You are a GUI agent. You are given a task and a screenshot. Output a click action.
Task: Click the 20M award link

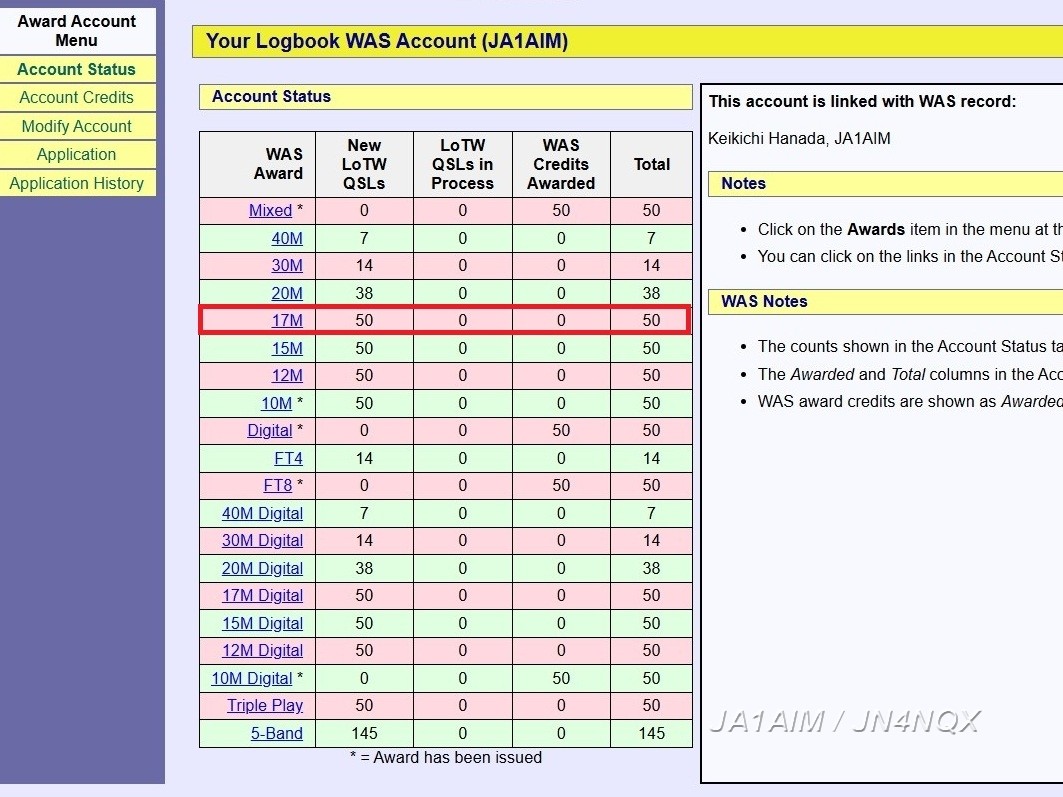pyautogui.click(x=287, y=293)
